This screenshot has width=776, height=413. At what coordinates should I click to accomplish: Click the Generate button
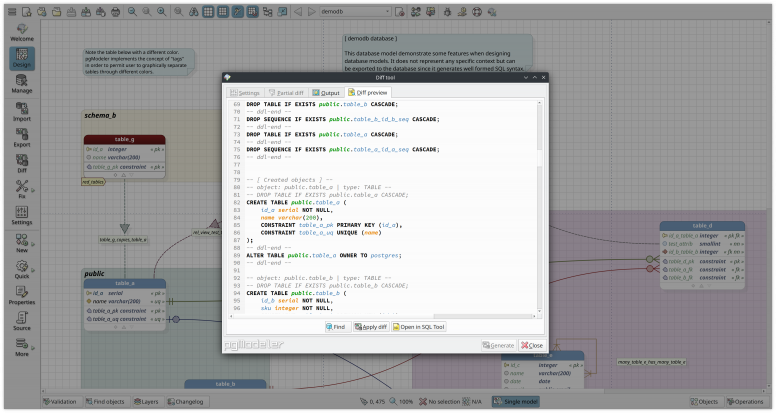point(499,345)
